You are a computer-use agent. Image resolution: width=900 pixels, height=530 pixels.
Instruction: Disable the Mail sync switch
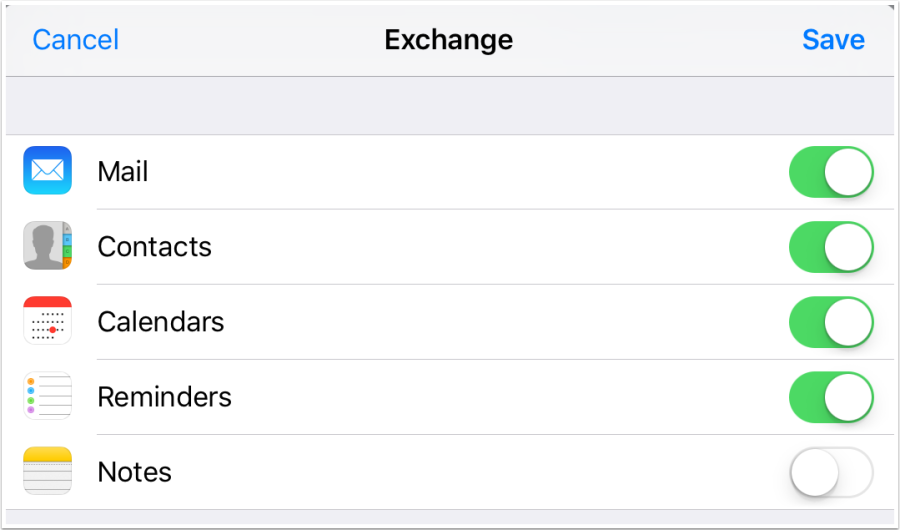point(831,172)
